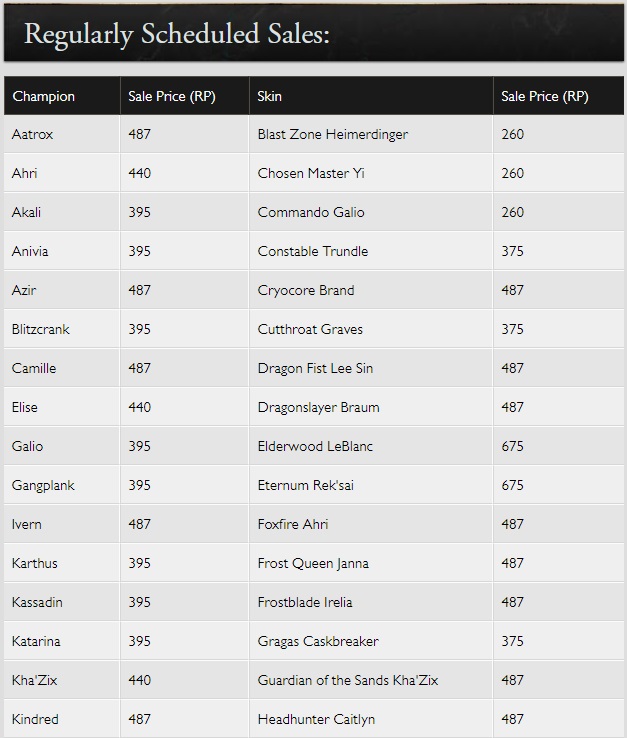Click the Champion column header

(43, 97)
